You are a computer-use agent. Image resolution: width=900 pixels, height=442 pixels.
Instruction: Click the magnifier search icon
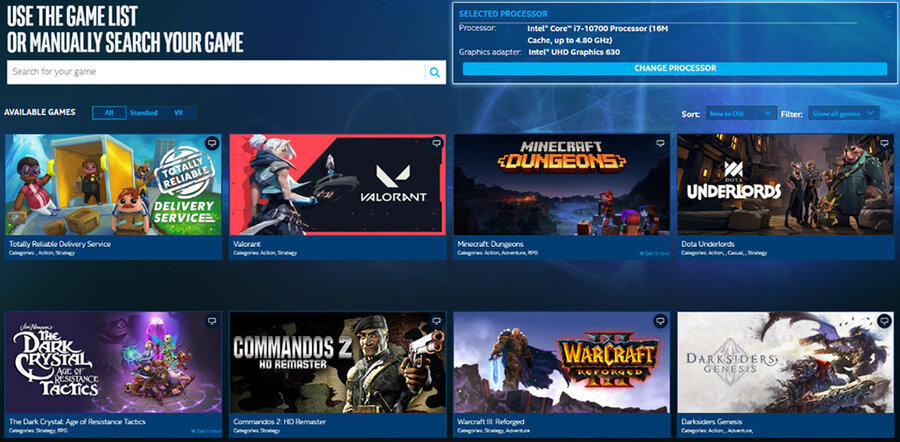pyautogui.click(x=435, y=72)
